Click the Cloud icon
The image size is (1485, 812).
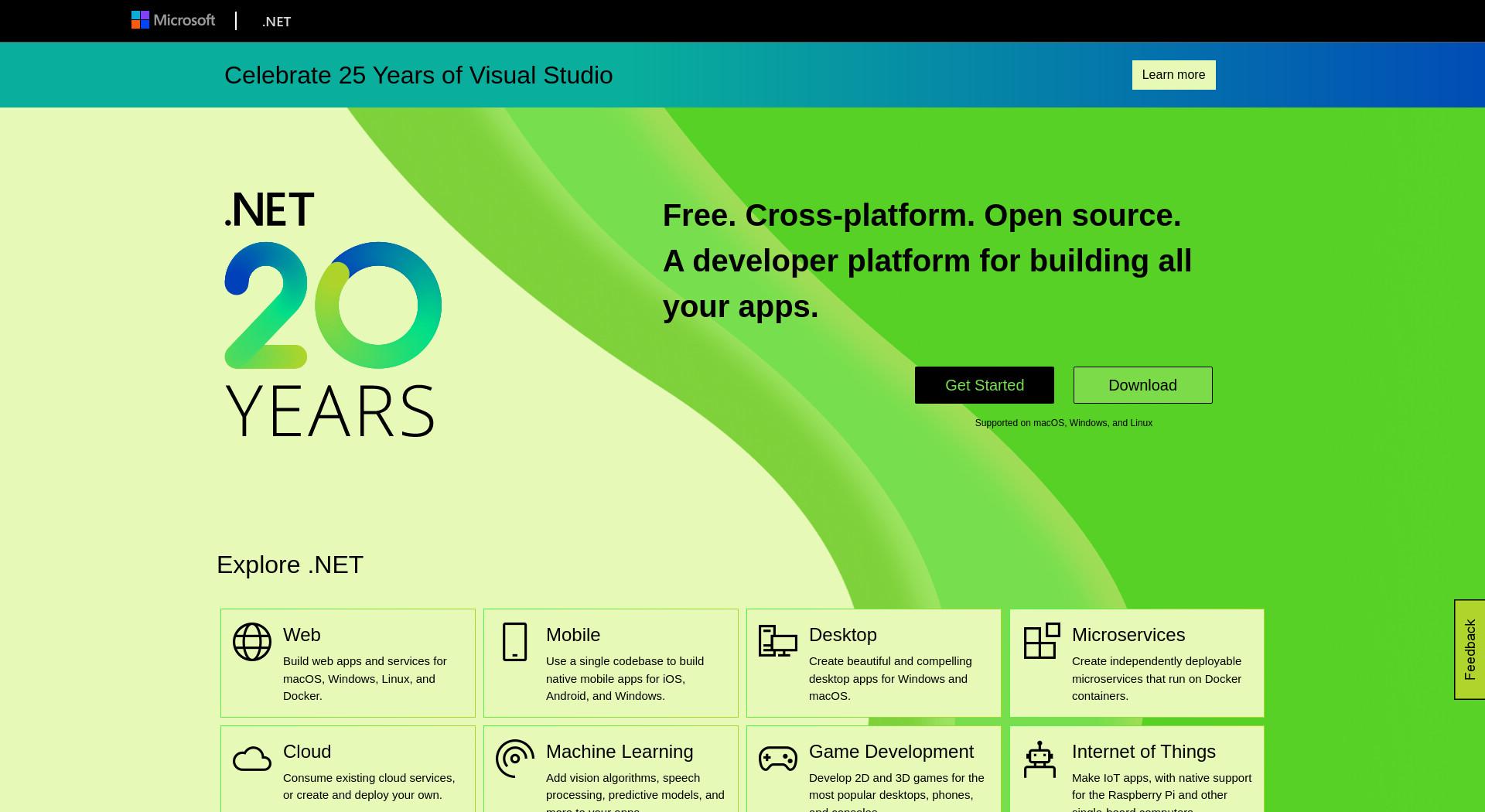(x=252, y=759)
